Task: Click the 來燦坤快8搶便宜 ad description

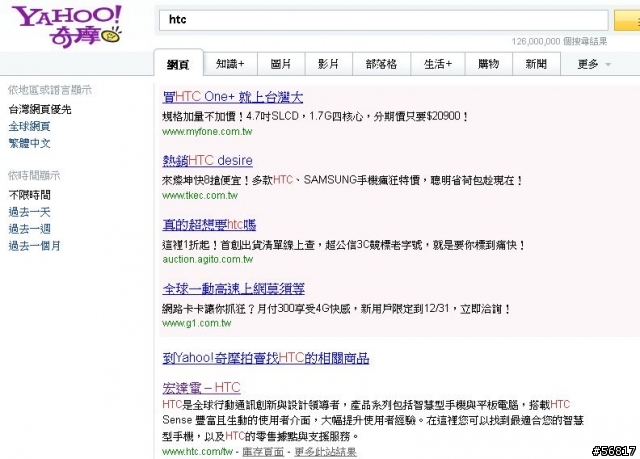Action: pyautogui.click(x=342, y=180)
